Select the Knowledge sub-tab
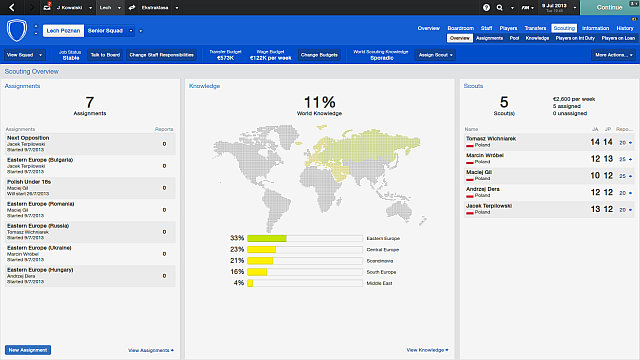The width and height of the screenshot is (640, 360). click(537, 38)
